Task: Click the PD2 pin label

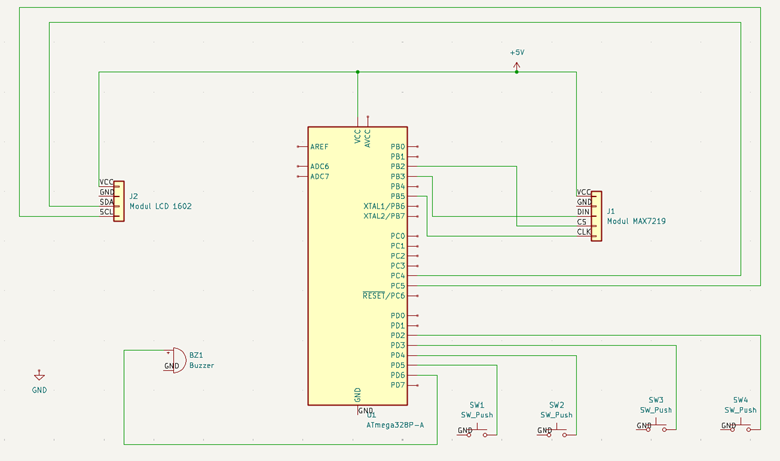Action: [x=398, y=336]
